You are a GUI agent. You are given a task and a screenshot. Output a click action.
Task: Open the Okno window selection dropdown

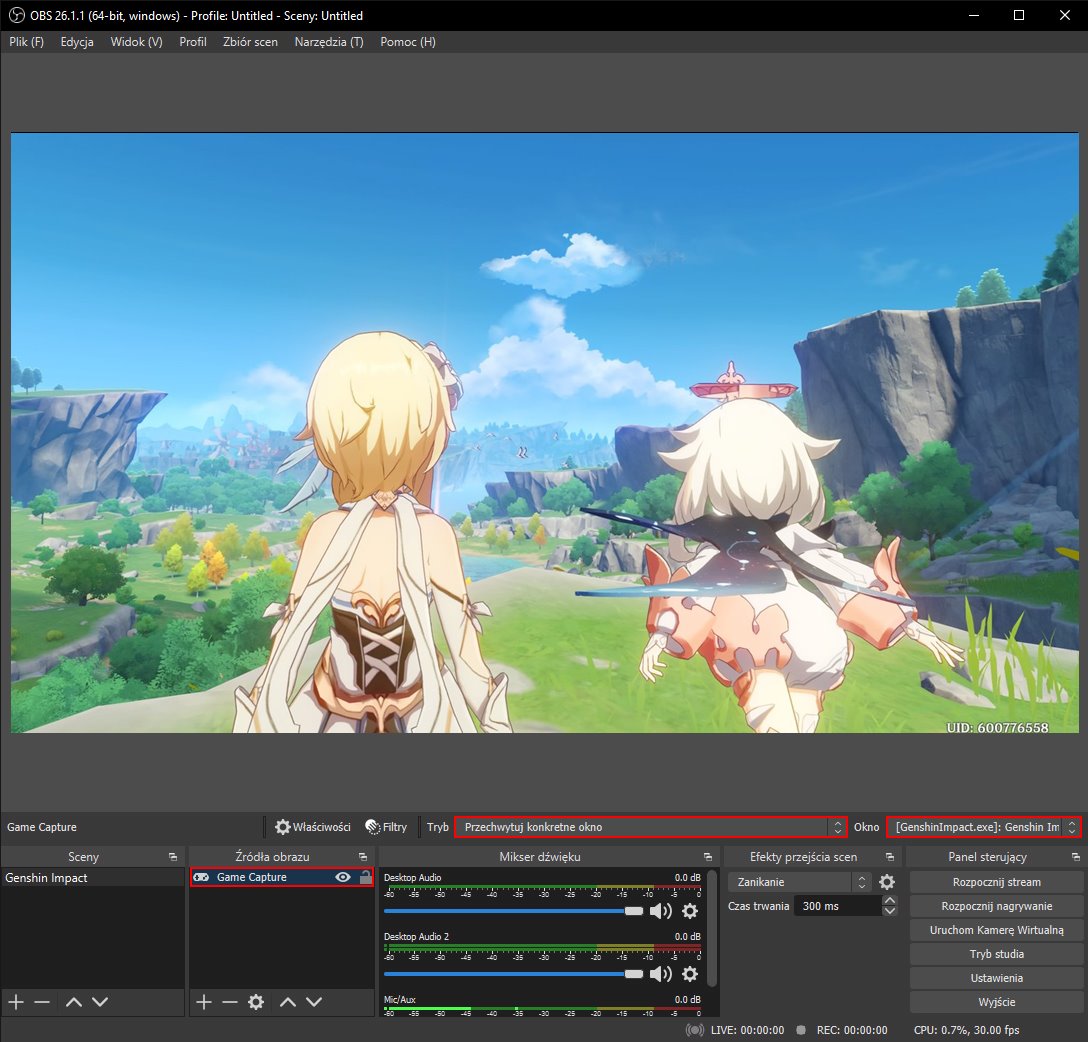984,827
